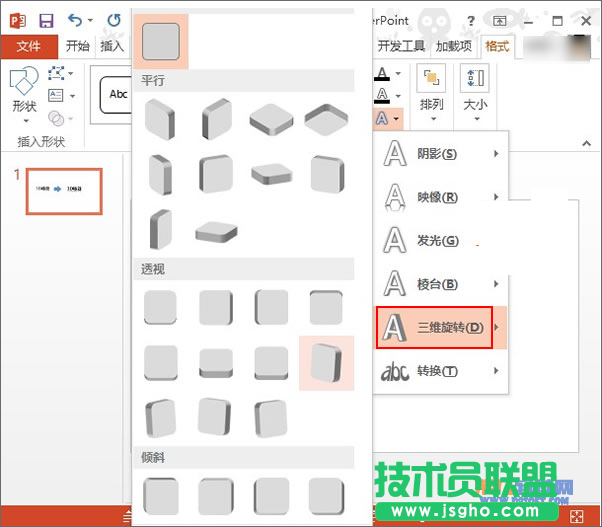Switch to the 开发工具 ribbon tab
Viewport: 602px width, 527px height.
point(401,46)
